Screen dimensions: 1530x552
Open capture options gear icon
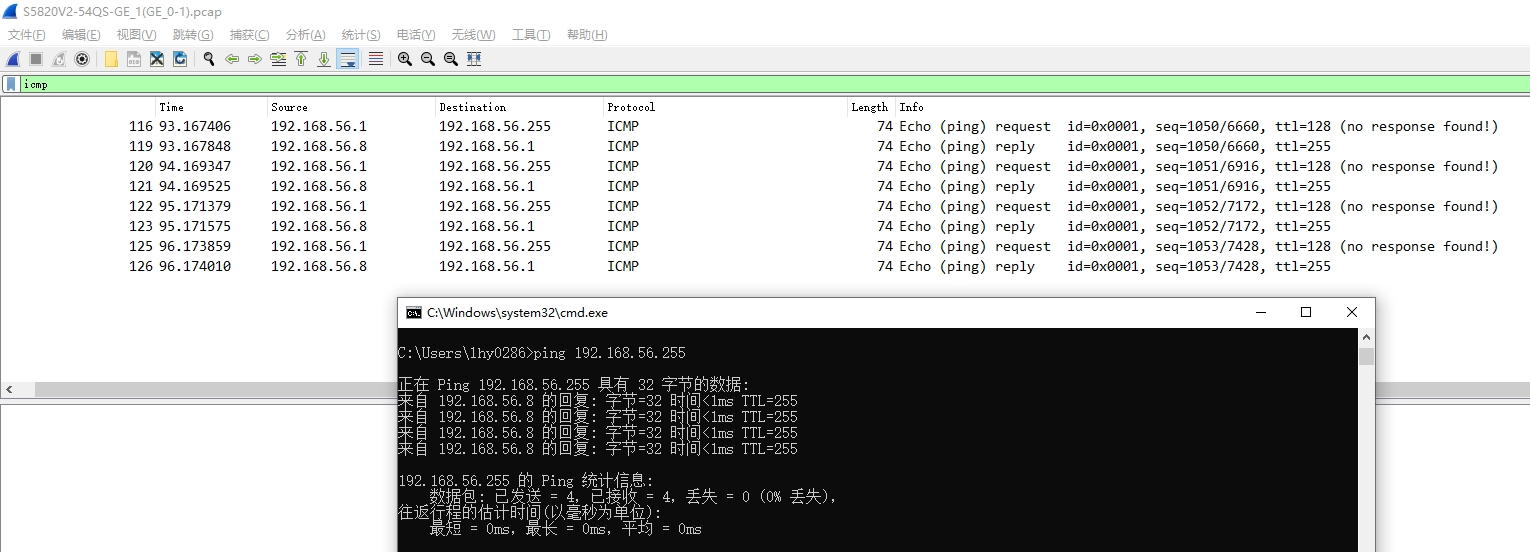pos(82,59)
